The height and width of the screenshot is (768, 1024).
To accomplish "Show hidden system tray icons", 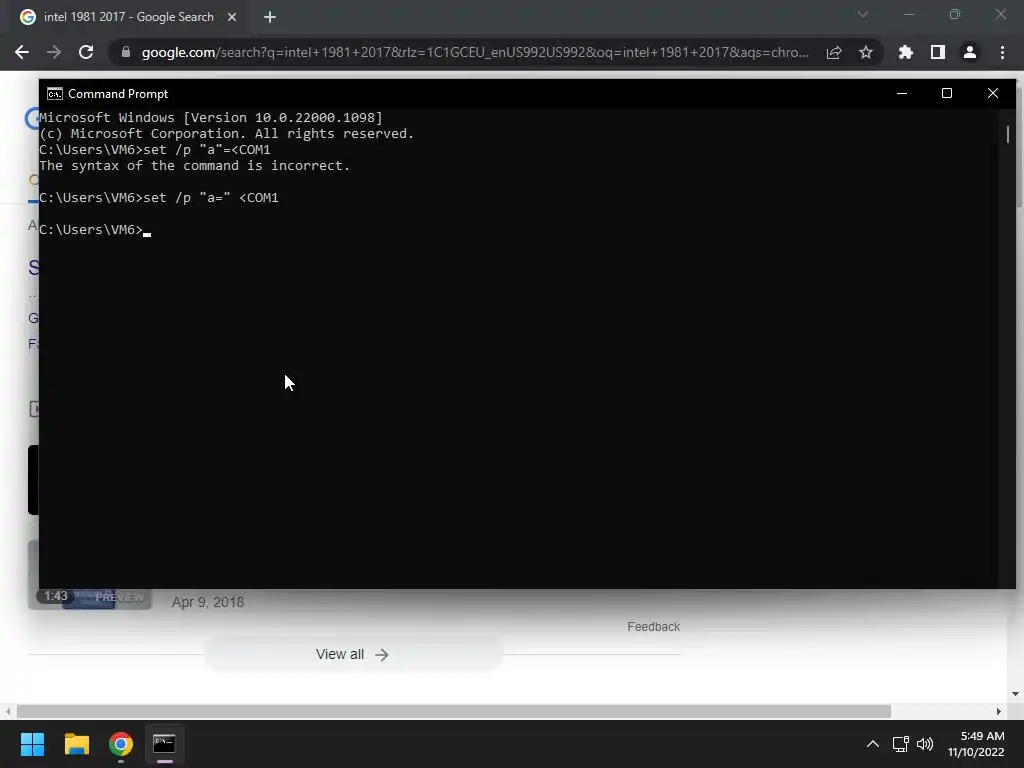I will point(872,744).
